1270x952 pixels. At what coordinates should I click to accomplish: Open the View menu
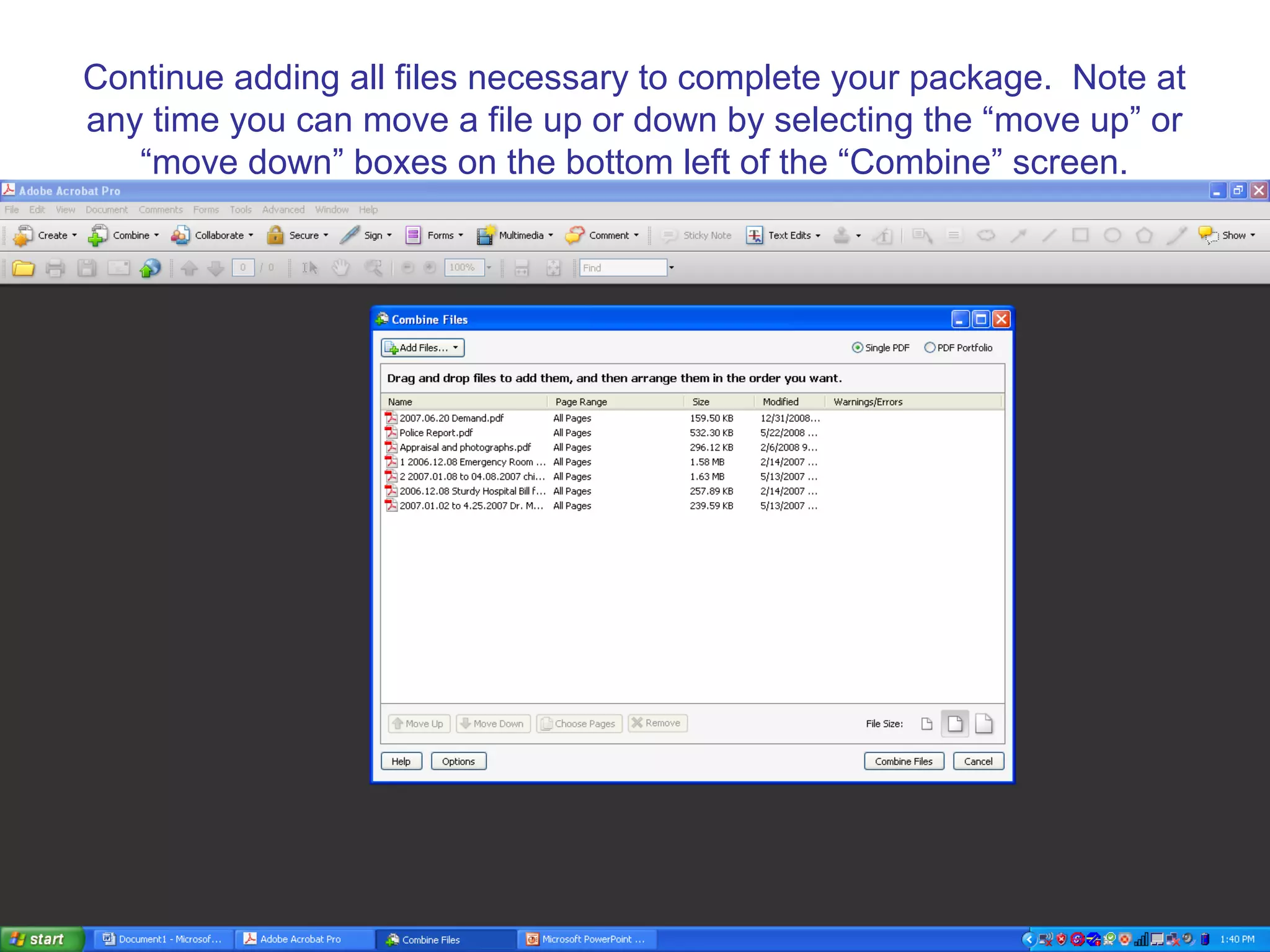point(65,209)
